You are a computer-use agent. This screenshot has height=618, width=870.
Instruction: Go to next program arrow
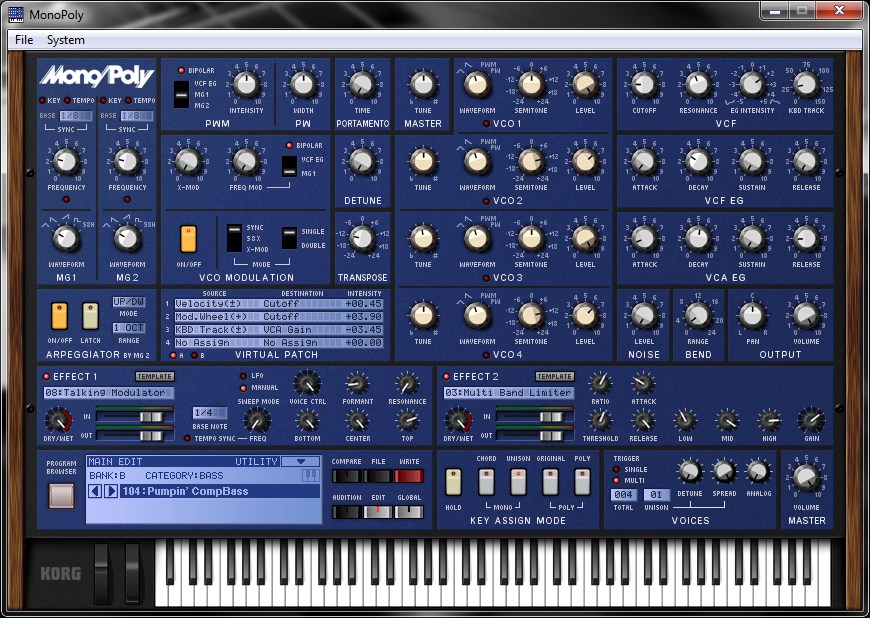(x=111, y=491)
